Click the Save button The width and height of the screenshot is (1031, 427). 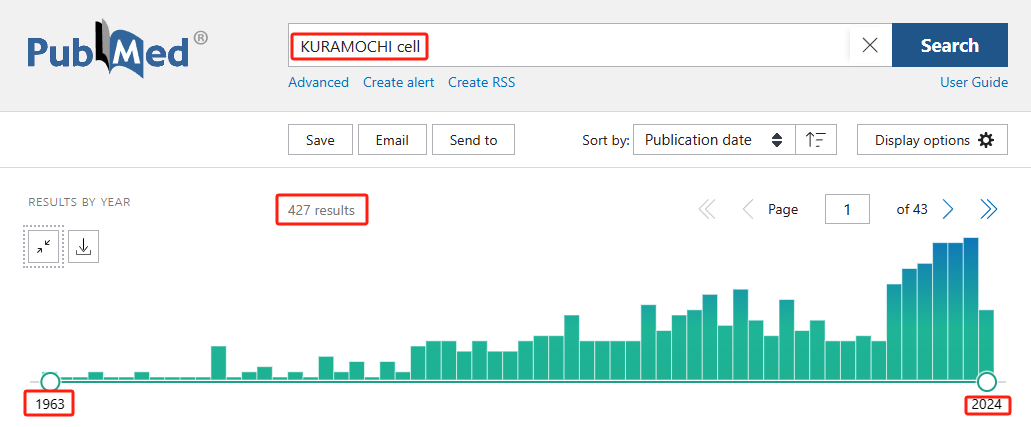pyautogui.click(x=320, y=140)
